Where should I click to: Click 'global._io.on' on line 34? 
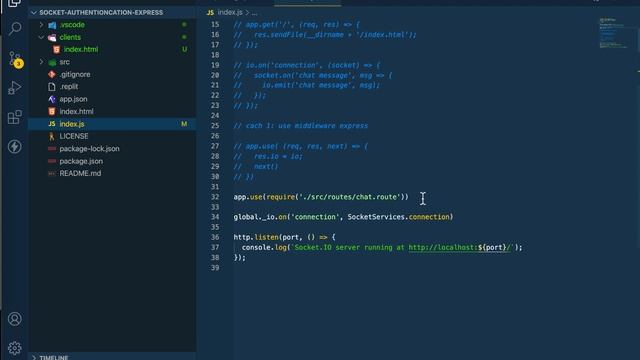click(x=260, y=217)
